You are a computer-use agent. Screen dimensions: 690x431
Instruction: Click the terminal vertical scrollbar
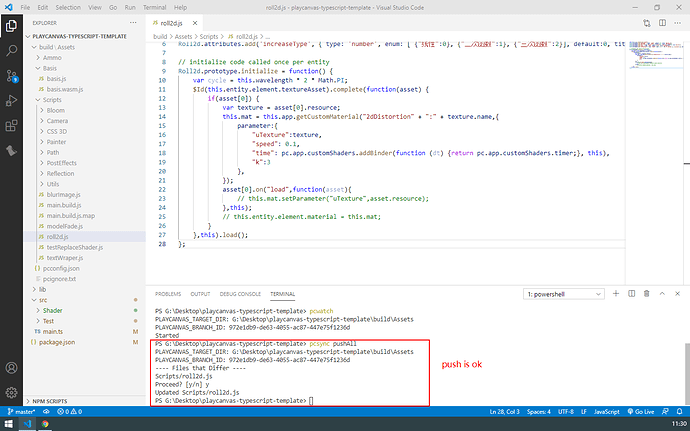(x=687, y=374)
